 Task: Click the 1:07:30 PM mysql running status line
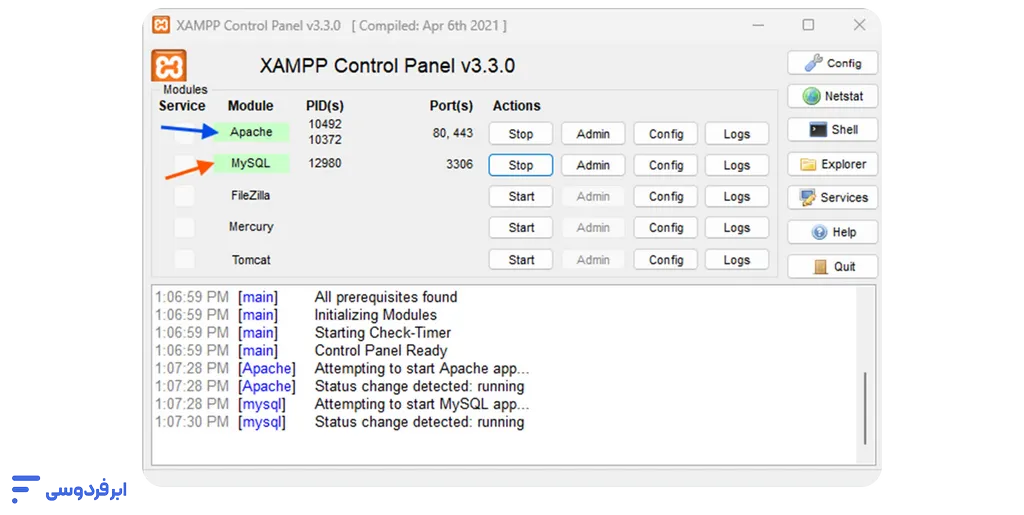[340, 422]
